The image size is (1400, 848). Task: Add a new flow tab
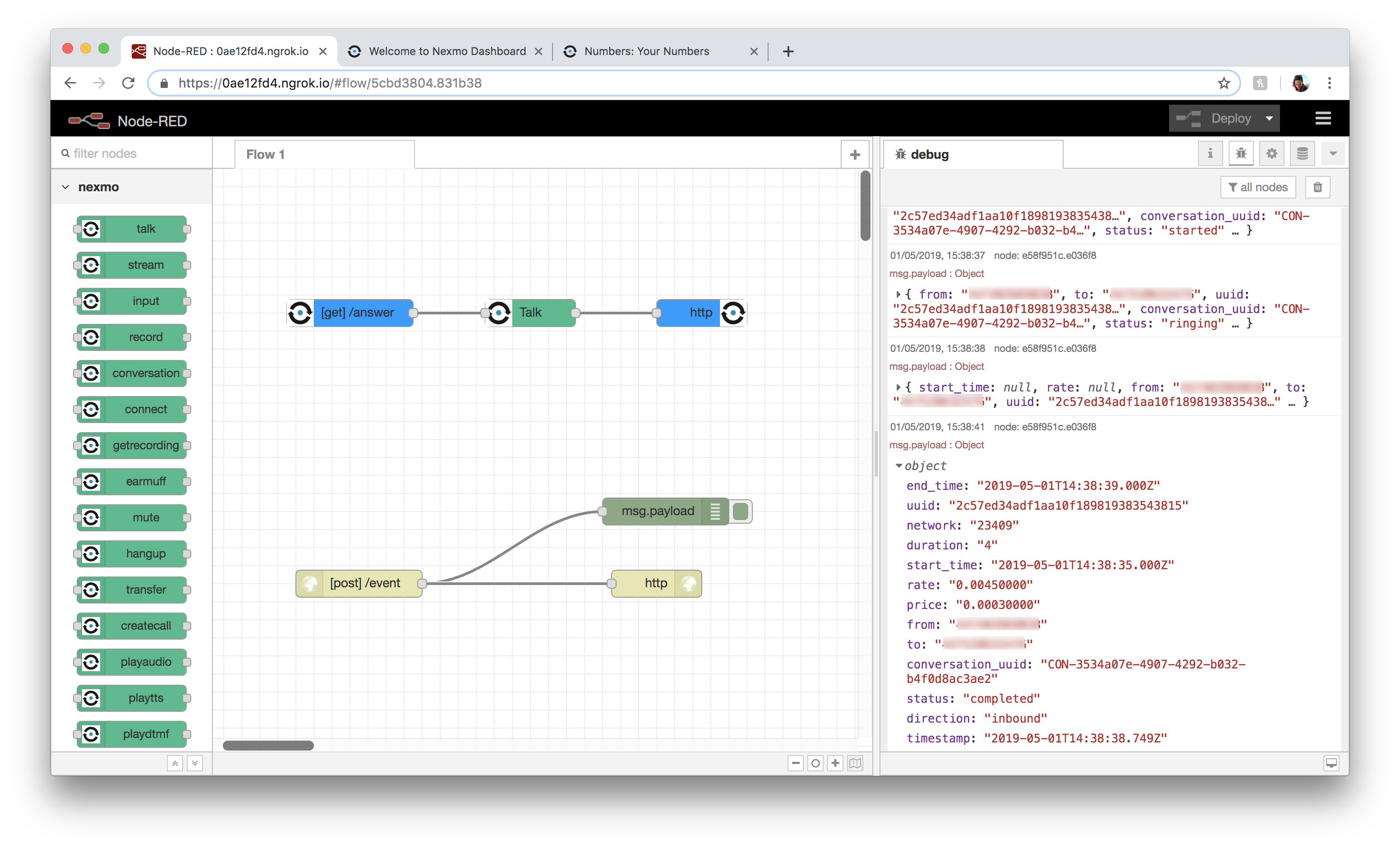pyautogui.click(x=855, y=155)
